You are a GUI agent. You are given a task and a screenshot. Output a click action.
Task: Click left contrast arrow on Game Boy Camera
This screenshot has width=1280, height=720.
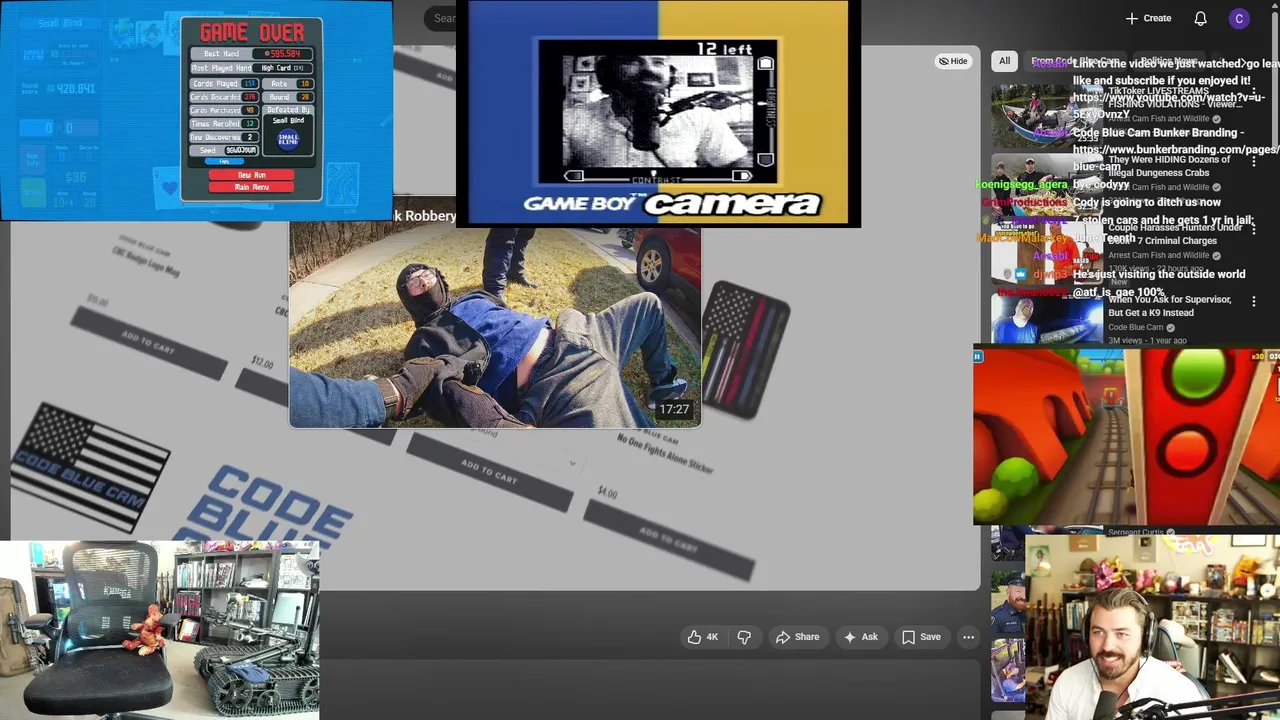[573, 176]
